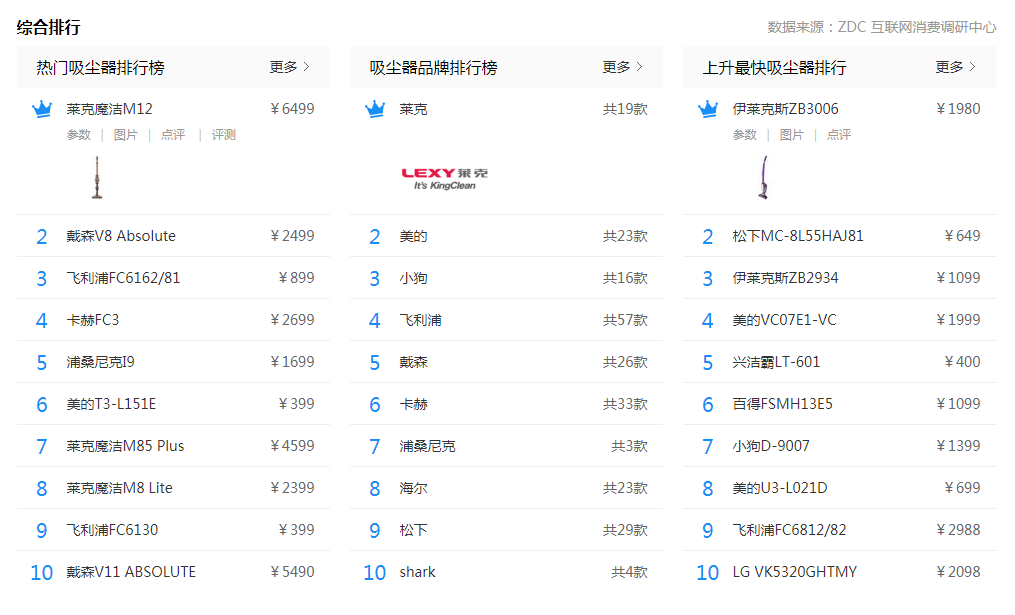The height and width of the screenshot is (615, 1015).
Task: Click price ¥1980 of 伊莱克斯ZB3006
Action: (959, 109)
